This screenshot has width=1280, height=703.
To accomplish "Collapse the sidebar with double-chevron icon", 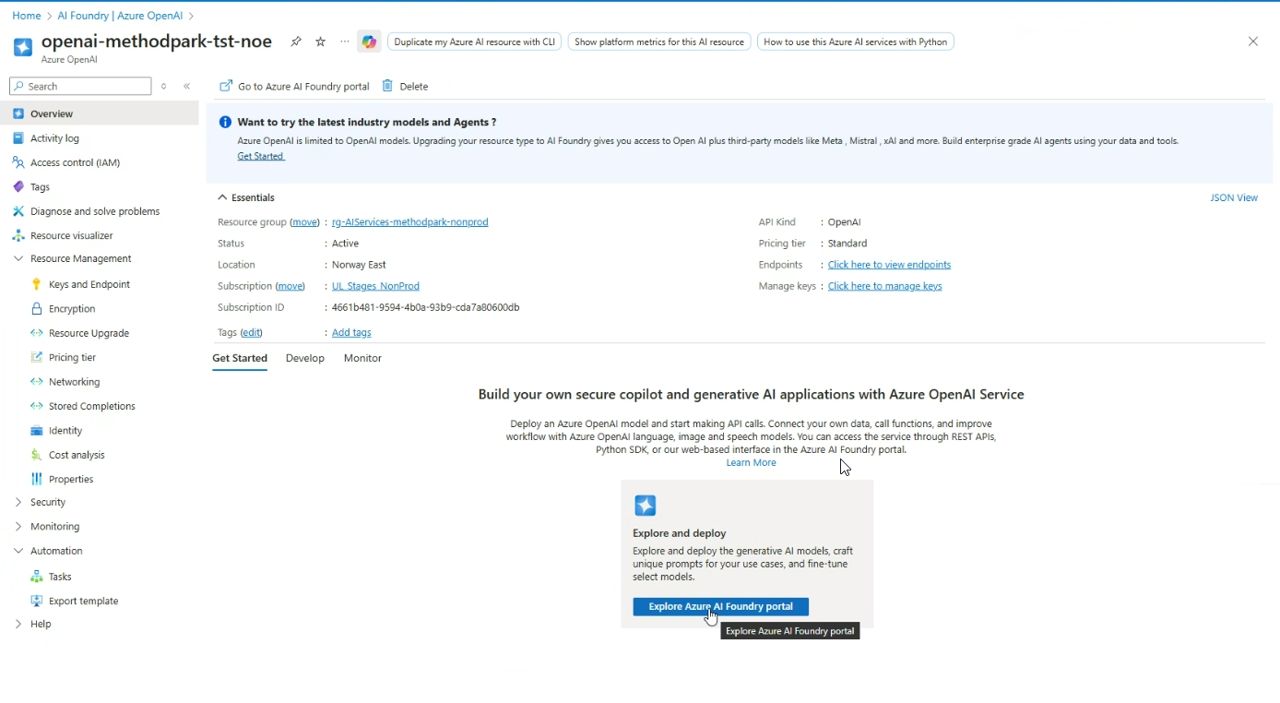I will pos(187,86).
